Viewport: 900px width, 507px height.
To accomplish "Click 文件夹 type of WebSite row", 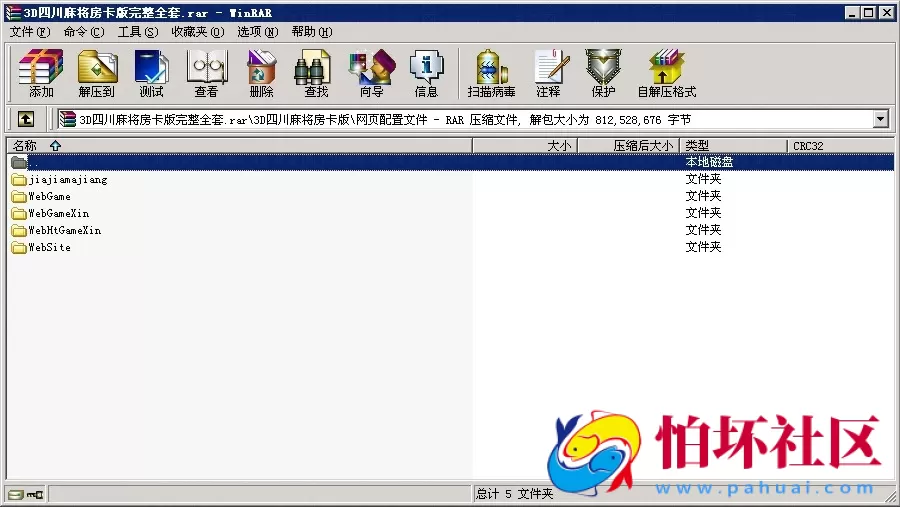I will pos(703,247).
